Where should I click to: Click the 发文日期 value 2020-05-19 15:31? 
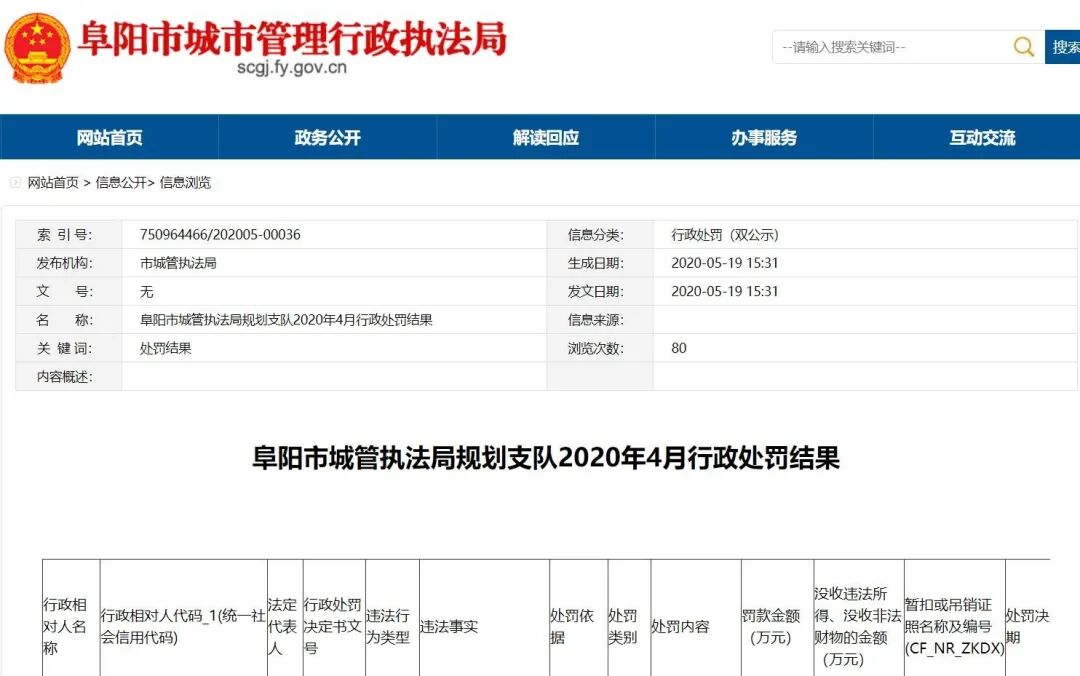point(725,291)
